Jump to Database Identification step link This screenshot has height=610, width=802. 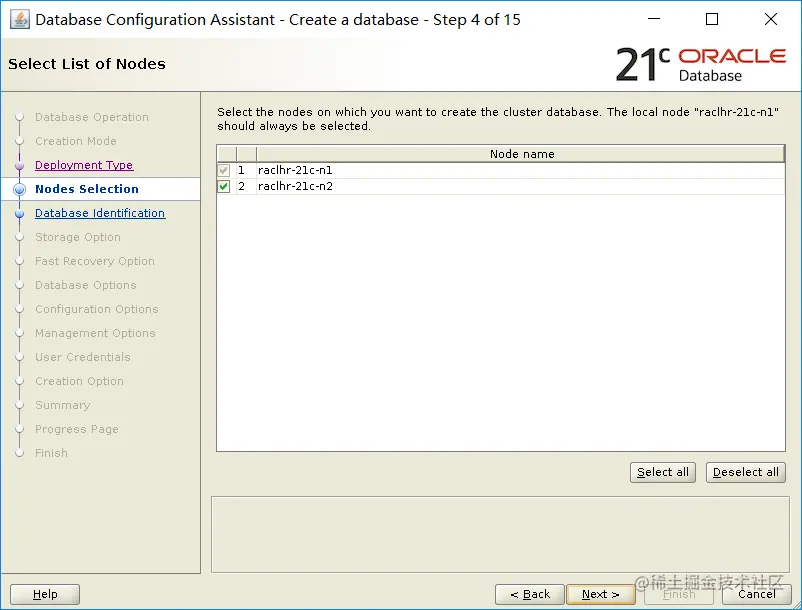point(100,213)
